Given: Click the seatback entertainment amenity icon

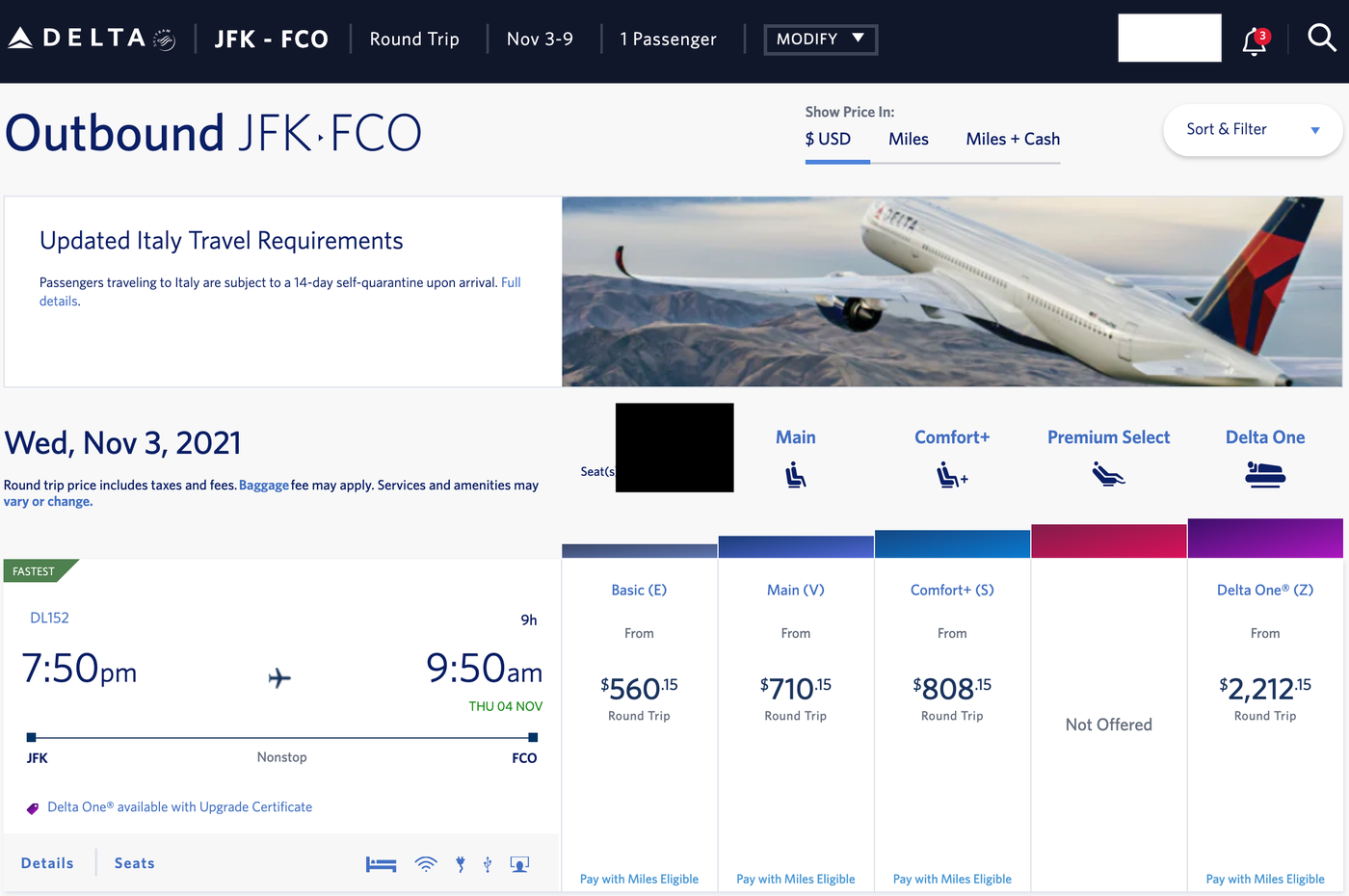Looking at the screenshot, I should click(519, 863).
